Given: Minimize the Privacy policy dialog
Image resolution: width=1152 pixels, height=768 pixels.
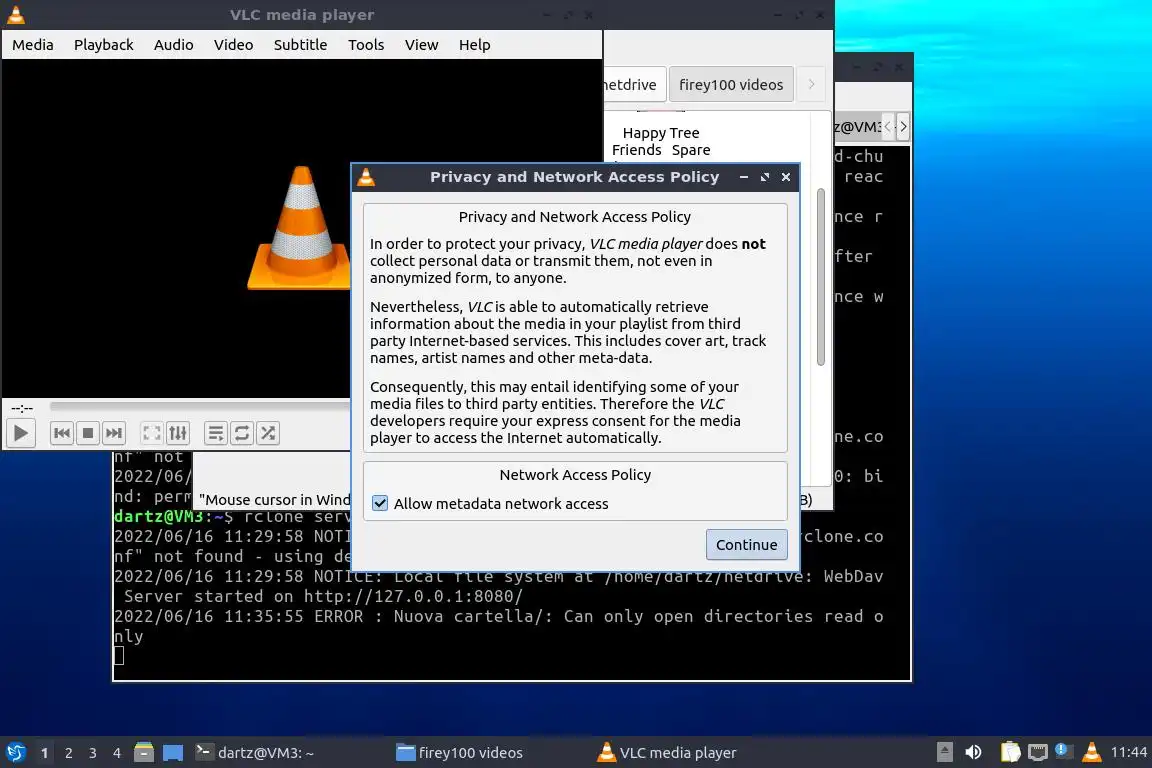Looking at the screenshot, I should [744, 177].
